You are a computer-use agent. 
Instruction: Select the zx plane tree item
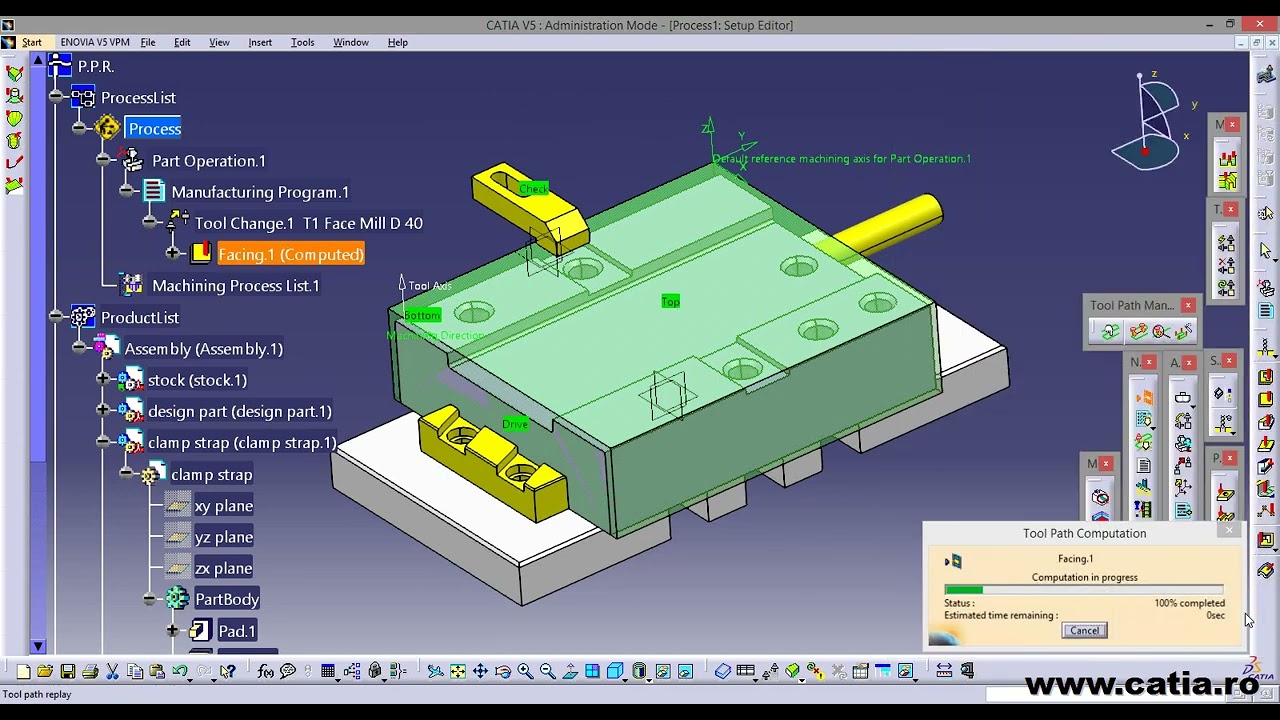(x=223, y=568)
